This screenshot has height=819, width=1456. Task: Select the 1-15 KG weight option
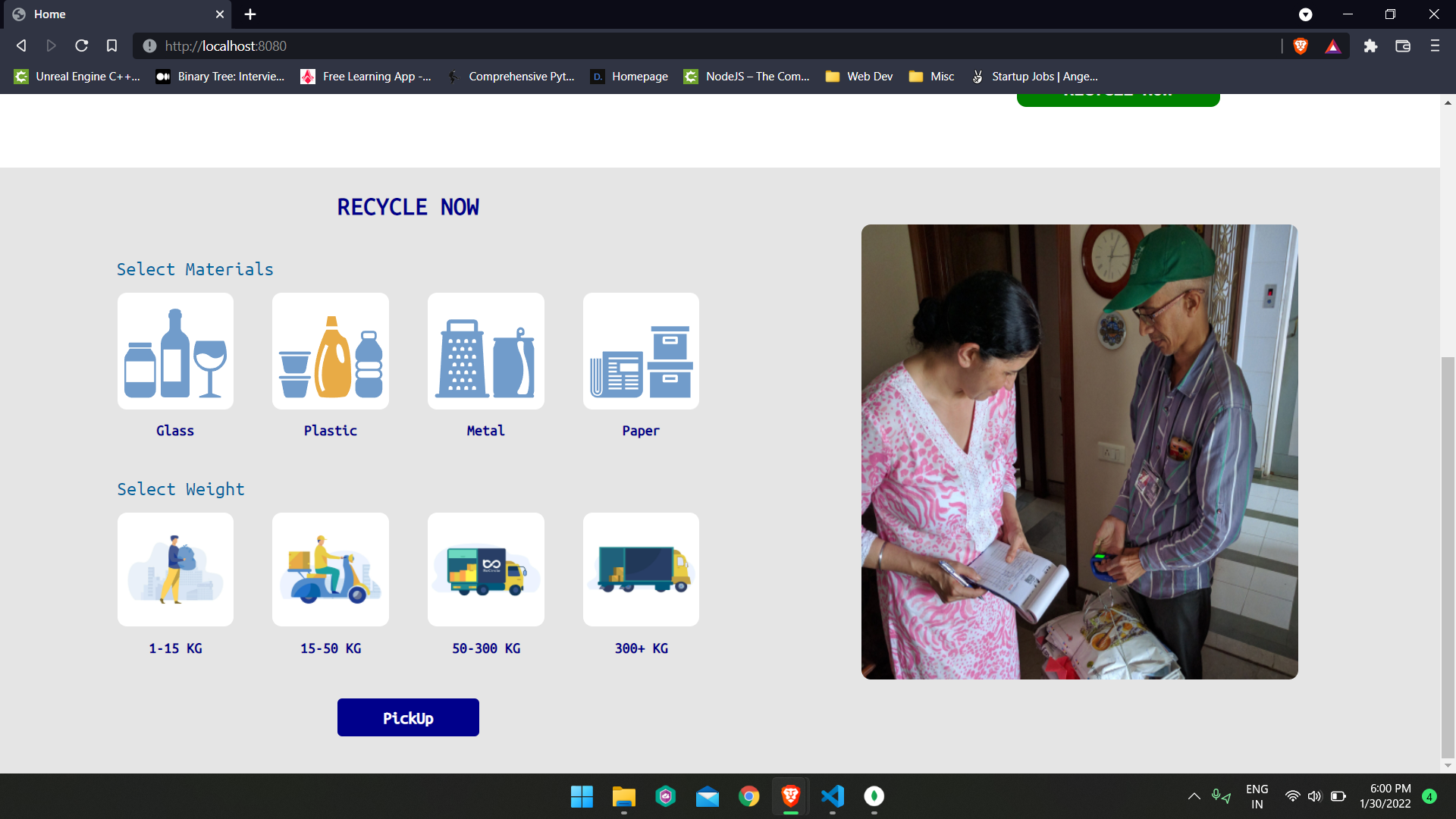(175, 570)
